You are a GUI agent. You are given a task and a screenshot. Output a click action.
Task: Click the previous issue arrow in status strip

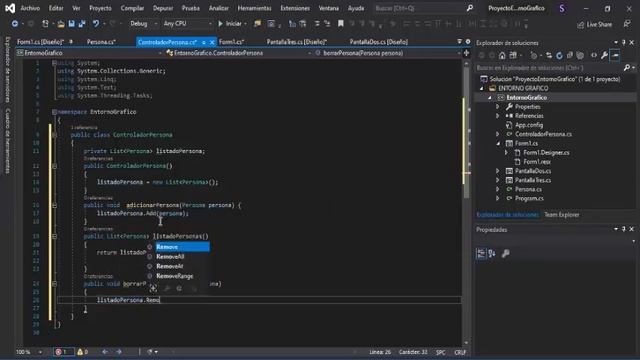tap(105, 352)
